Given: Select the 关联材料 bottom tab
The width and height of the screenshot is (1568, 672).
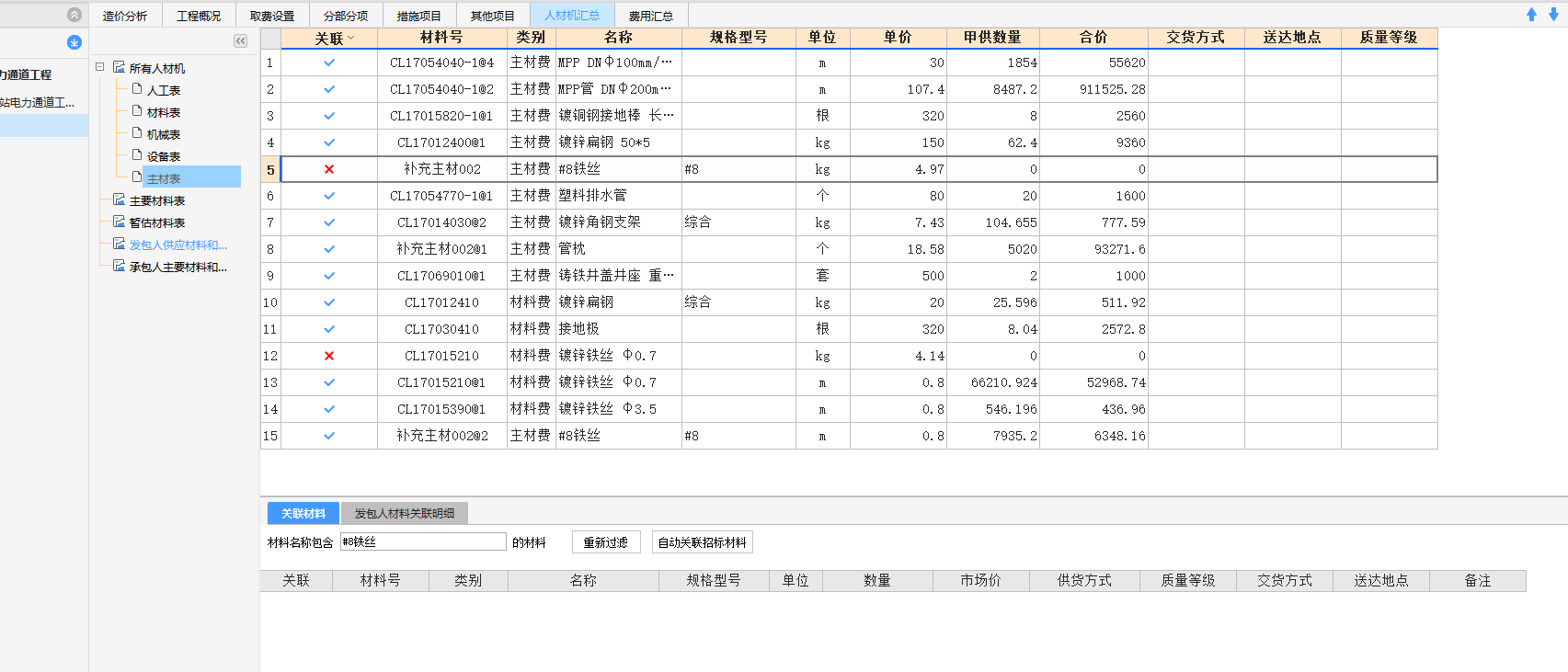Looking at the screenshot, I should point(303,513).
